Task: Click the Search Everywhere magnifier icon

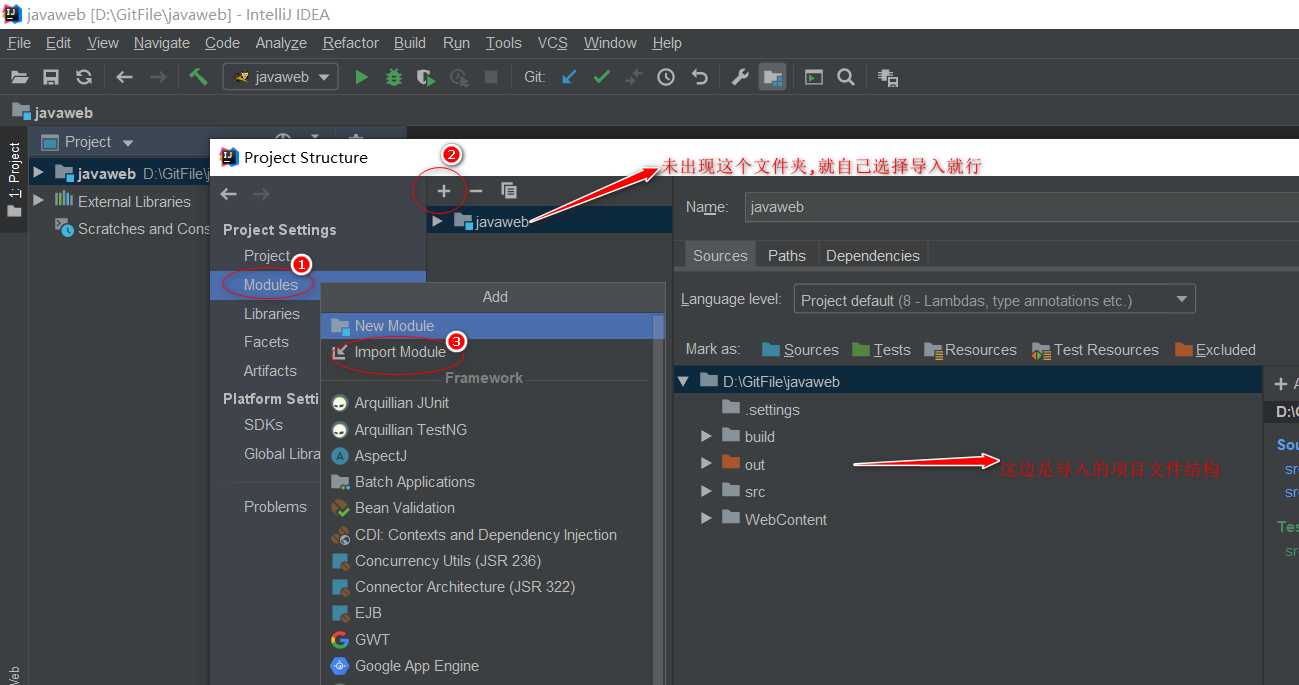Action: click(x=846, y=77)
